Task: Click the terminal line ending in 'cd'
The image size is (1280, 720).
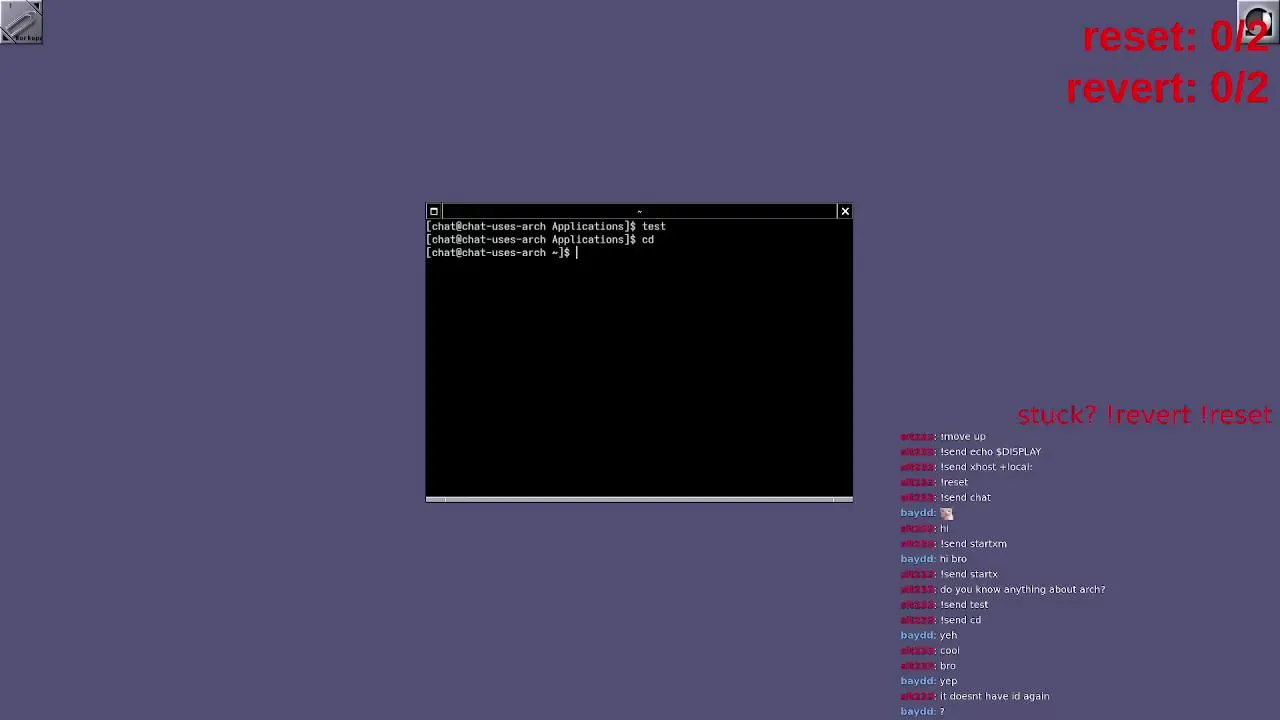Action: click(x=540, y=239)
